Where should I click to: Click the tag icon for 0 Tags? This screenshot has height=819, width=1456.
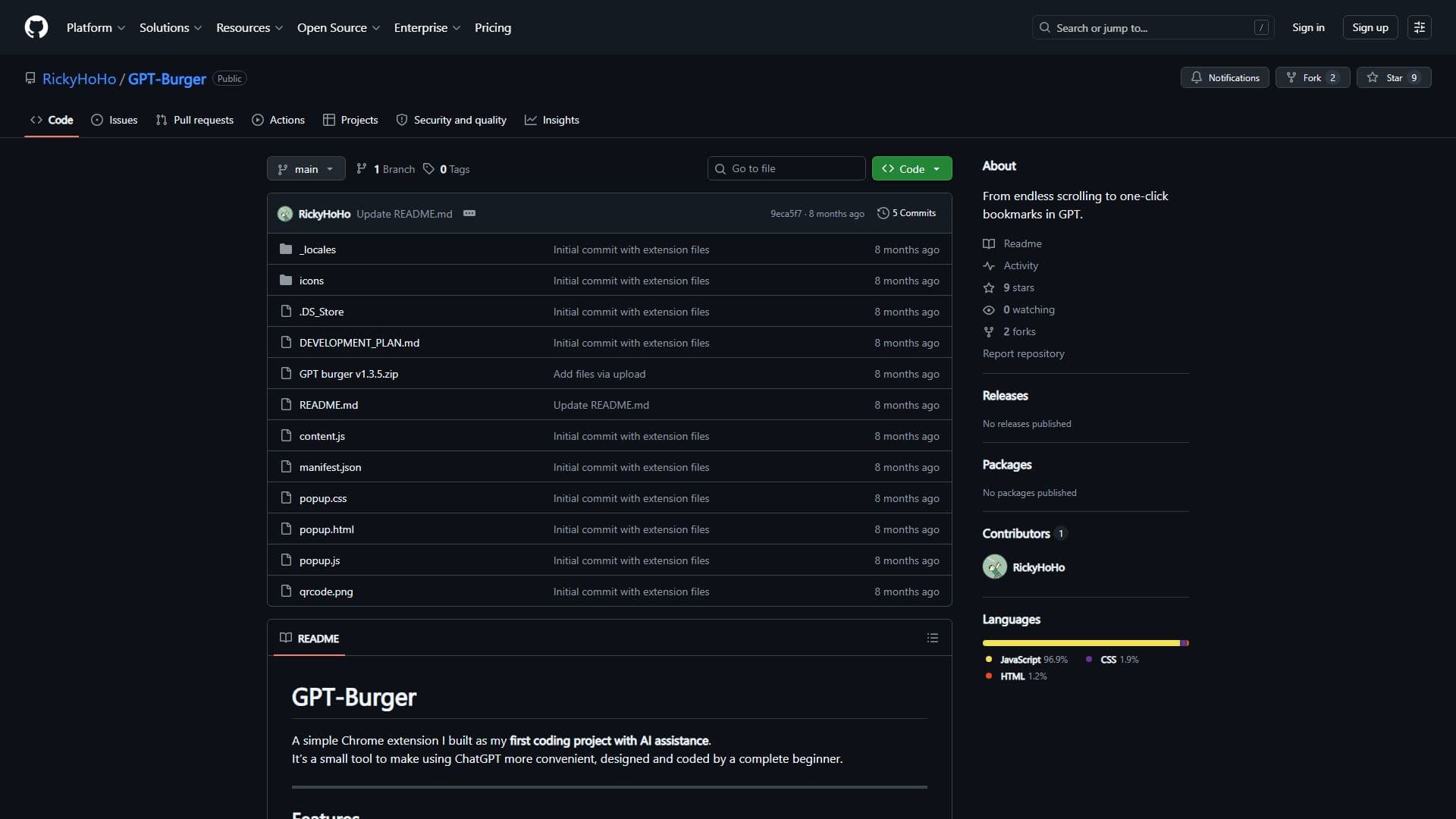pyautogui.click(x=429, y=168)
